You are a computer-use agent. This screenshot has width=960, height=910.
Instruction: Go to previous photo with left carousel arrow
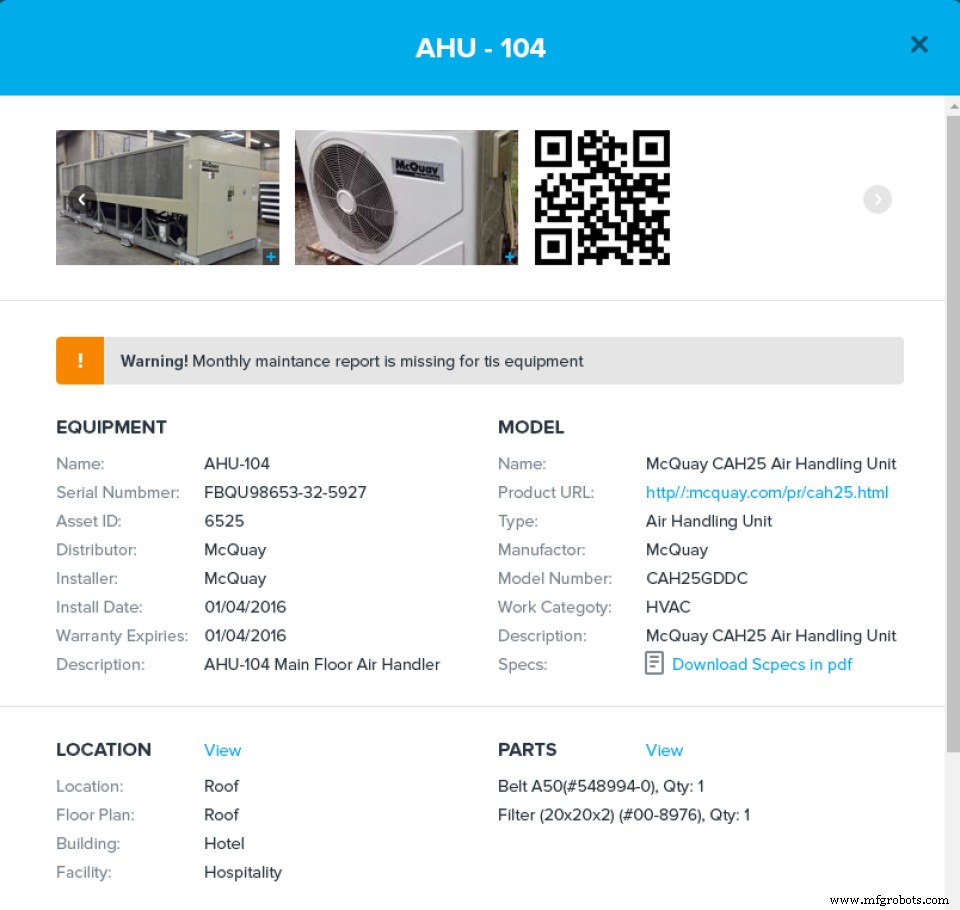(82, 199)
